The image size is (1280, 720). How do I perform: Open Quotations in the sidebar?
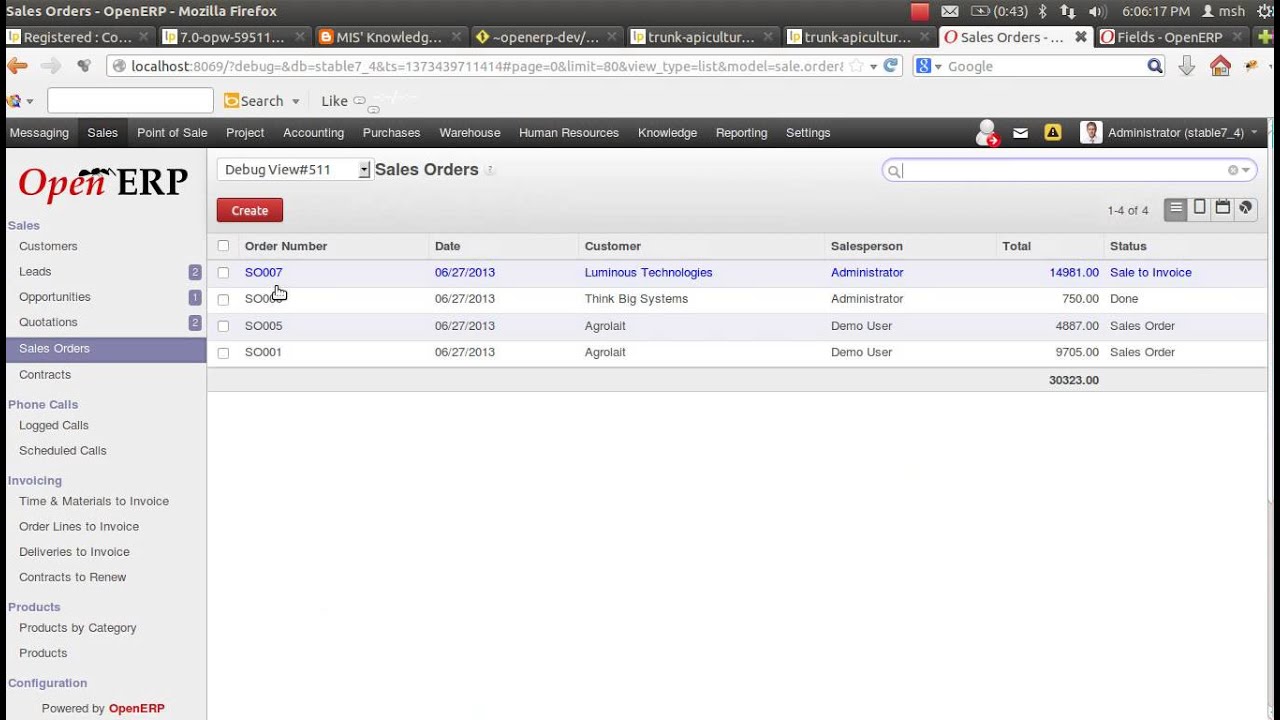point(48,322)
